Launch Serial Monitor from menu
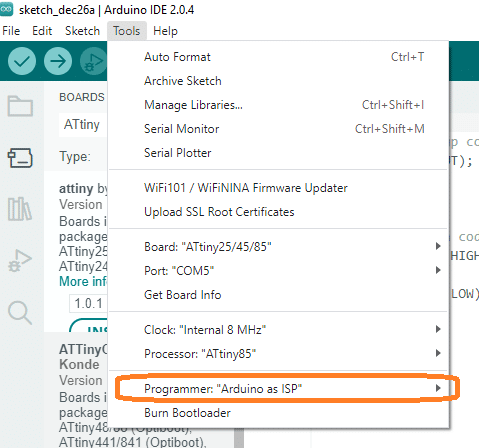 point(278,129)
